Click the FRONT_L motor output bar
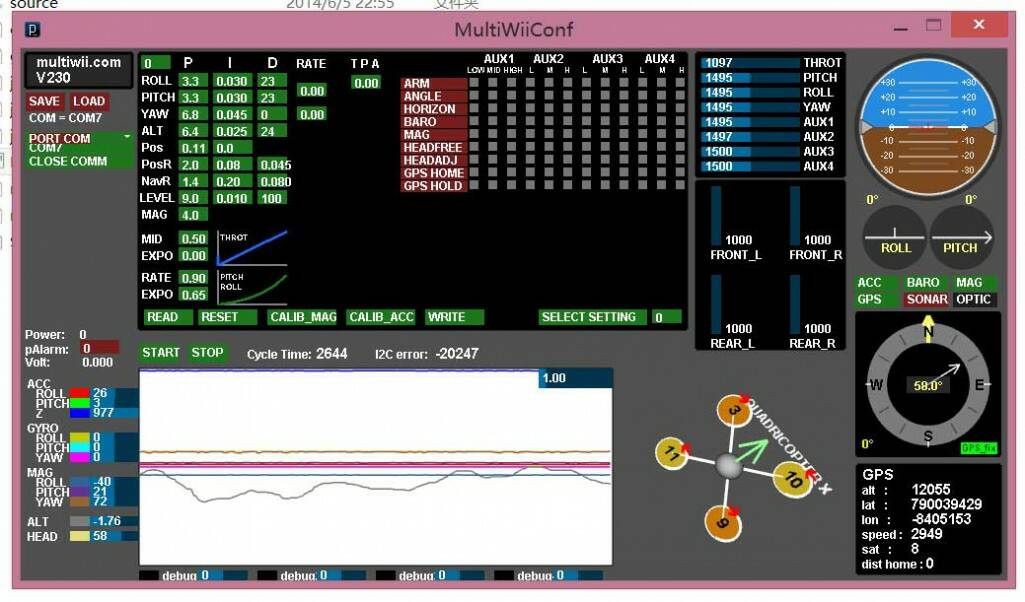1025x602 pixels. [x=716, y=216]
